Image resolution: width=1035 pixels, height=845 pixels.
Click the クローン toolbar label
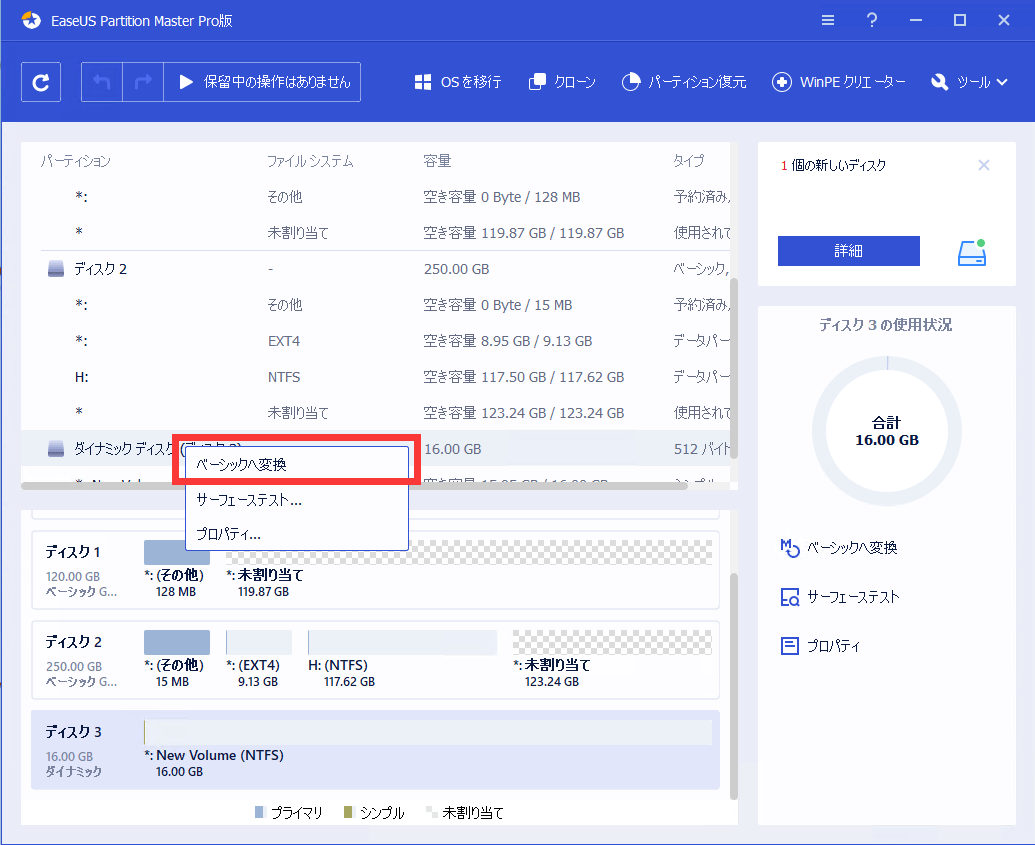[575, 82]
